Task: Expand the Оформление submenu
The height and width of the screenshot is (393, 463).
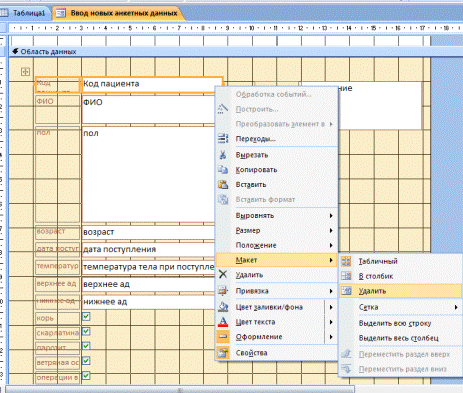Action: pyautogui.click(x=331, y=337)
